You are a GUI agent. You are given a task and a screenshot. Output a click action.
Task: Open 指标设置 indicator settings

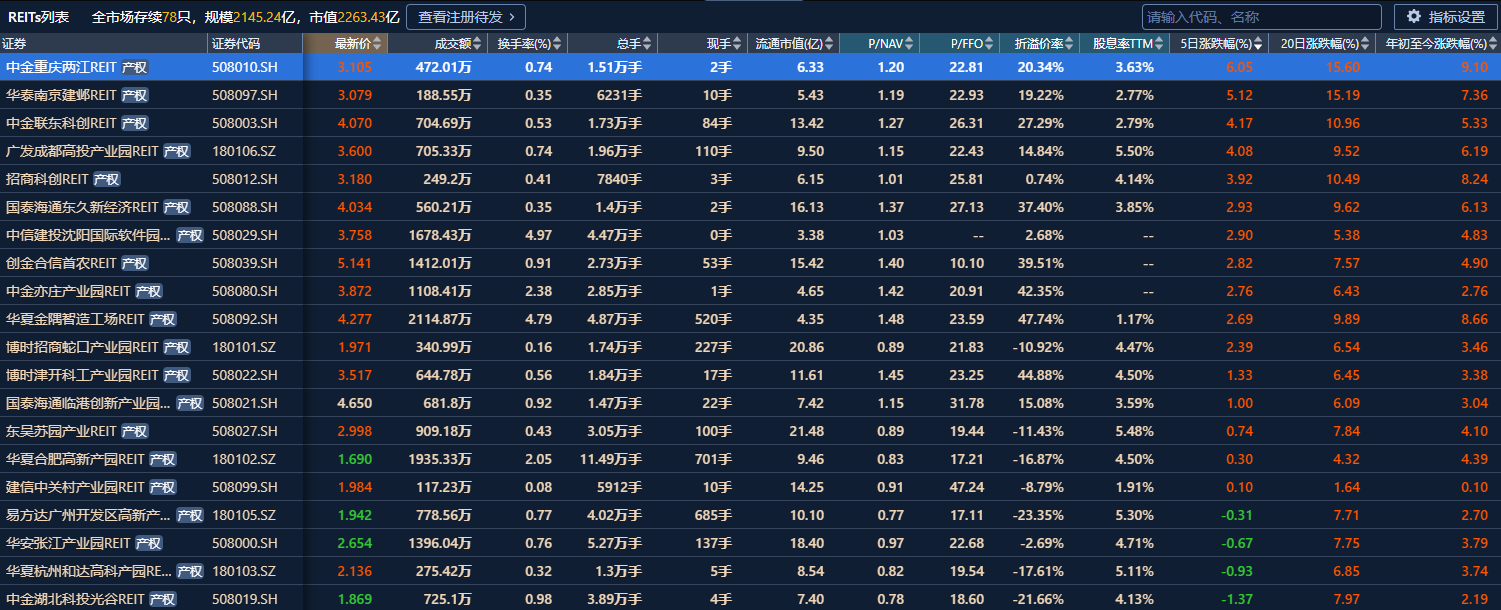(1445, 17)
